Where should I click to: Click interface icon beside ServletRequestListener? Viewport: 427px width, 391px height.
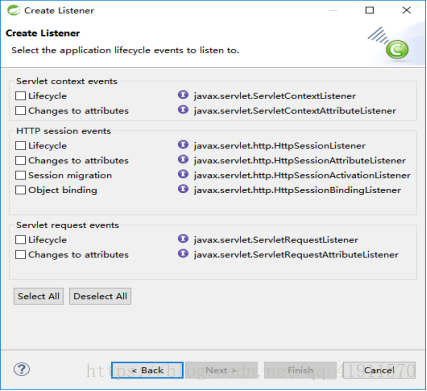point(183,239)
